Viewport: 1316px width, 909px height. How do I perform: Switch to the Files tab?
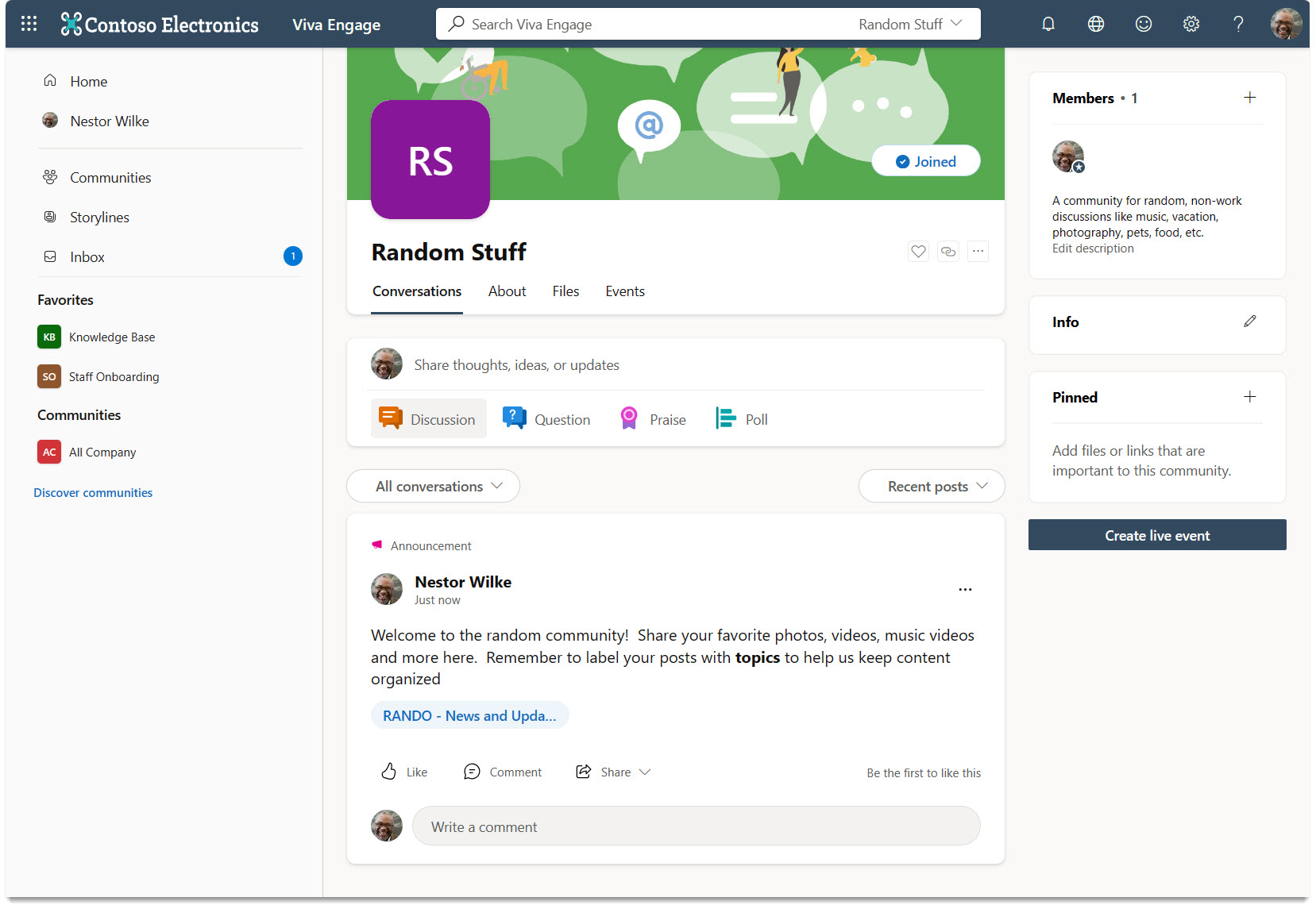(565, 291)
